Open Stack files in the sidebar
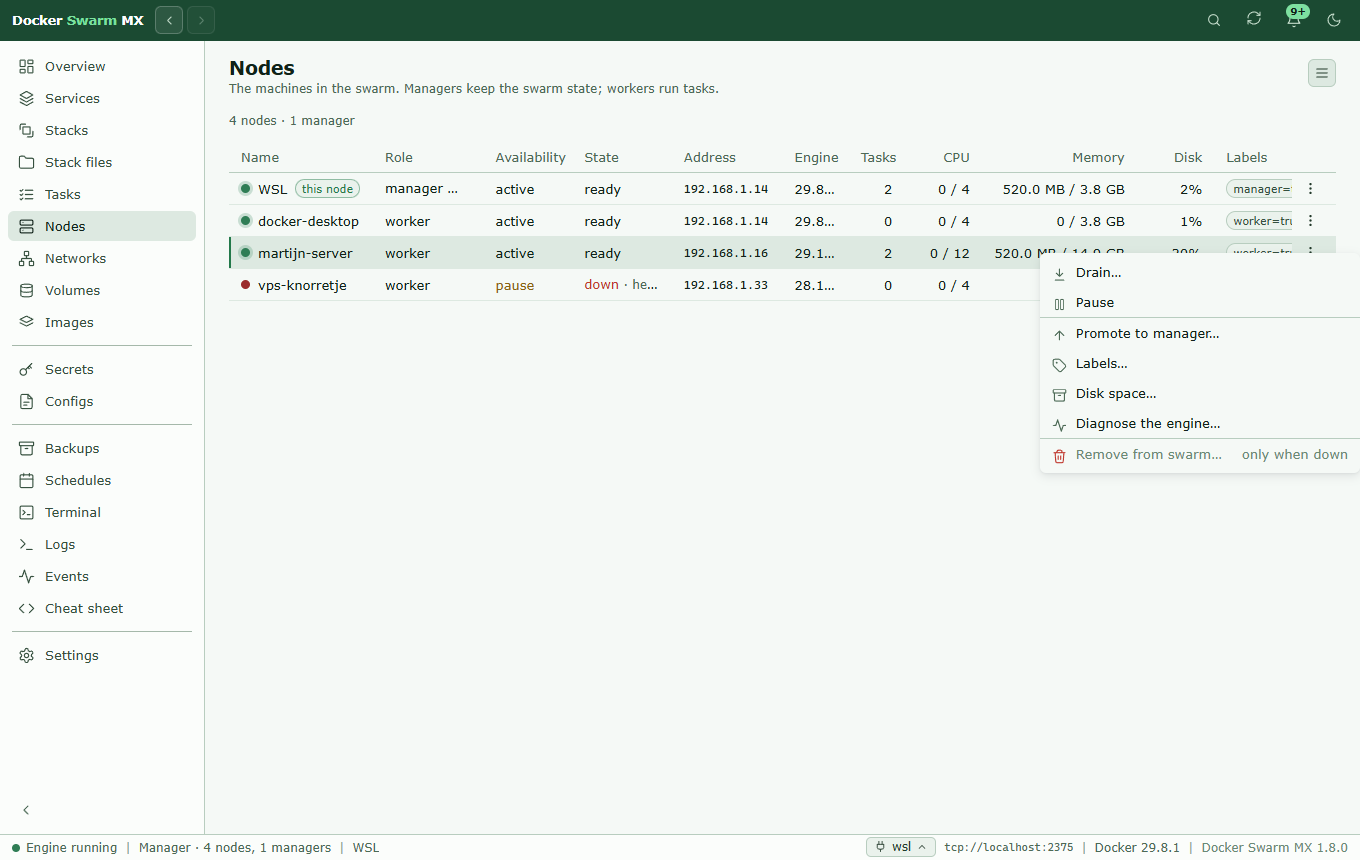The image size is (1360, 860). pos(102,162)
